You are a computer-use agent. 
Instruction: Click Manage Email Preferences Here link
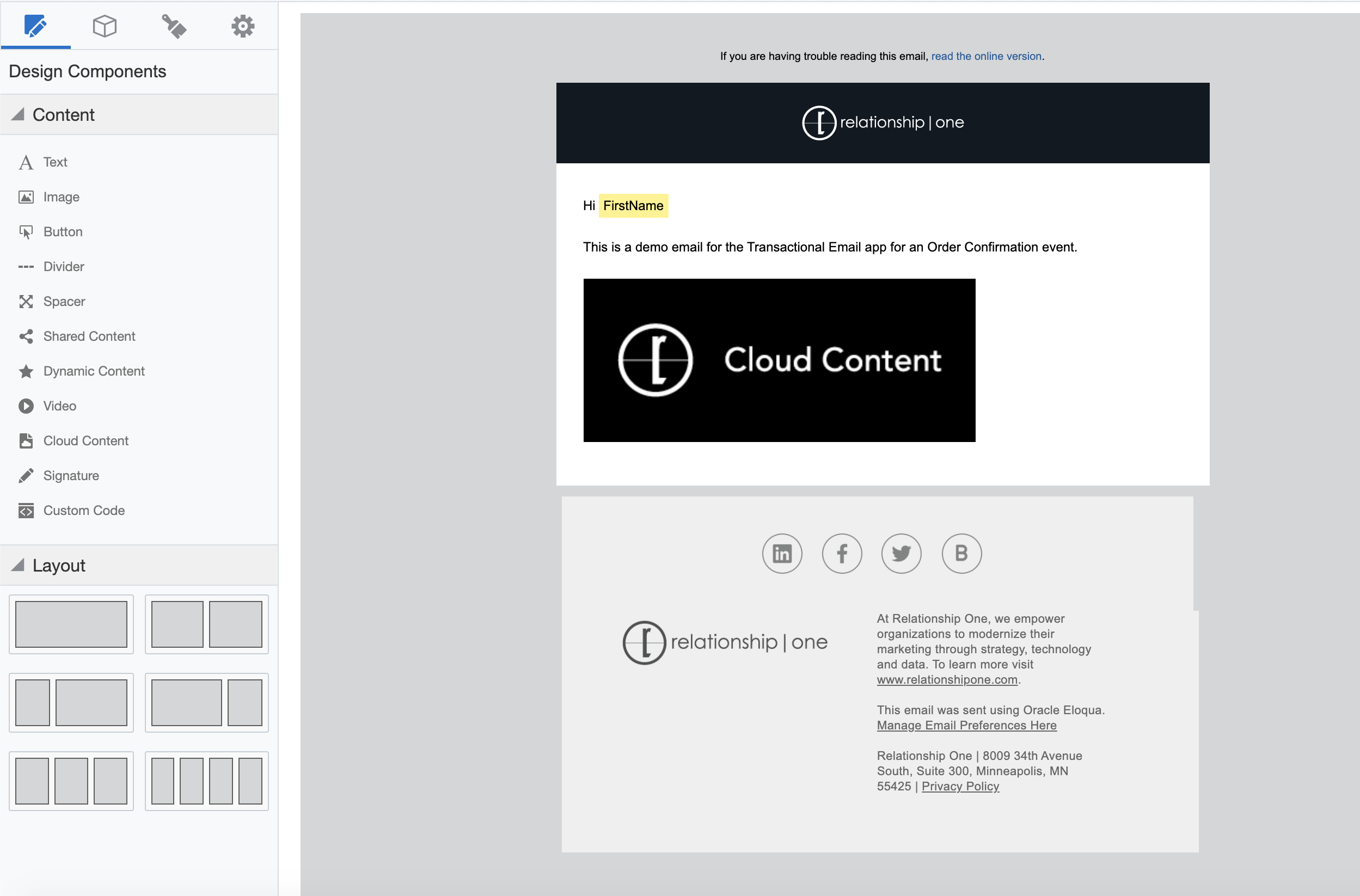(967, 725)
